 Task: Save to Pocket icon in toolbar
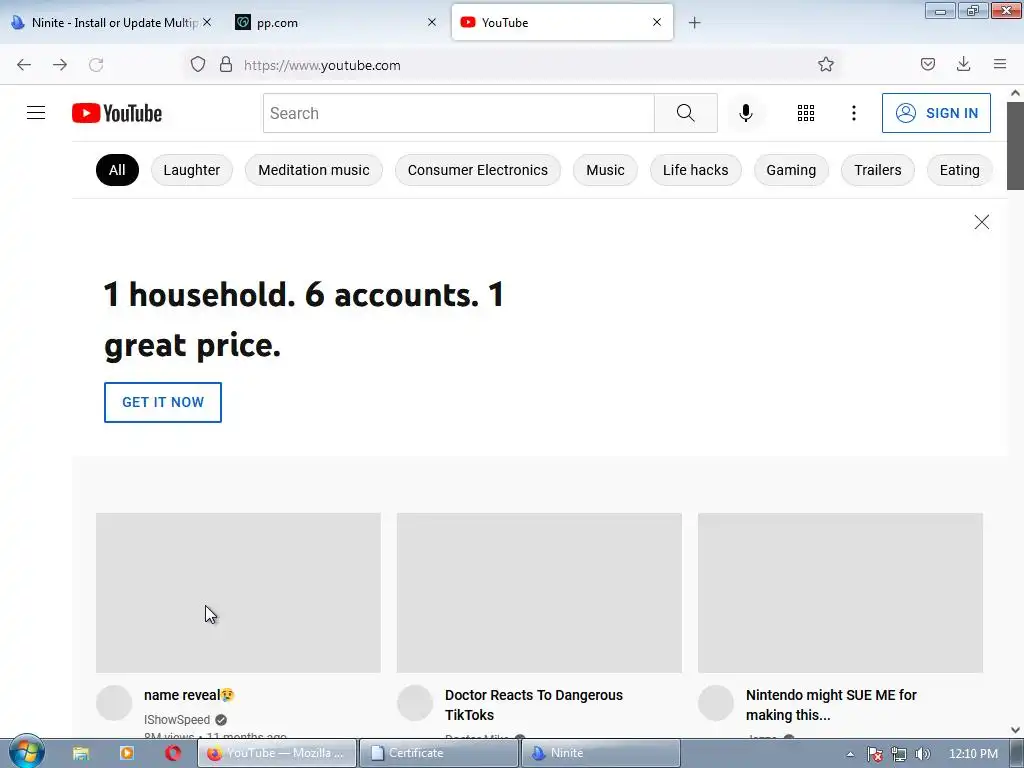click(928, 65)
